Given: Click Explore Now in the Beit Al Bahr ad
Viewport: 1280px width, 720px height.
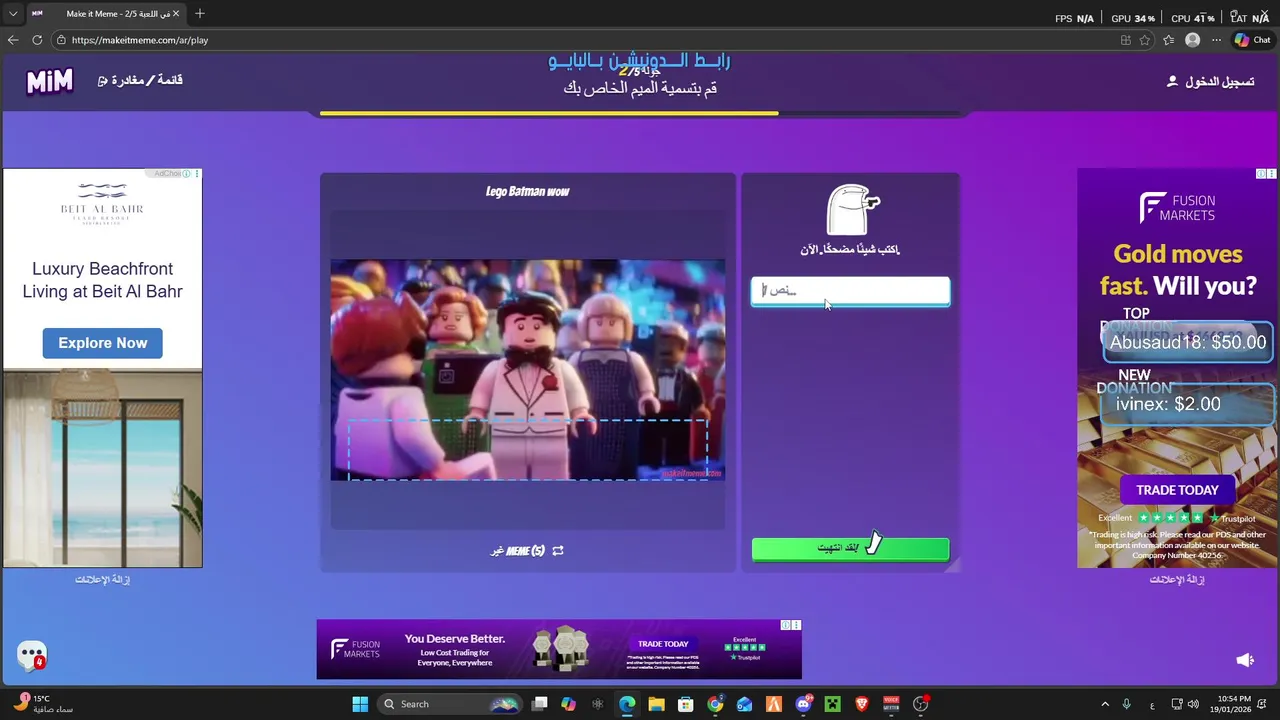Looking at the screenshot, I should tap(102, 343).
